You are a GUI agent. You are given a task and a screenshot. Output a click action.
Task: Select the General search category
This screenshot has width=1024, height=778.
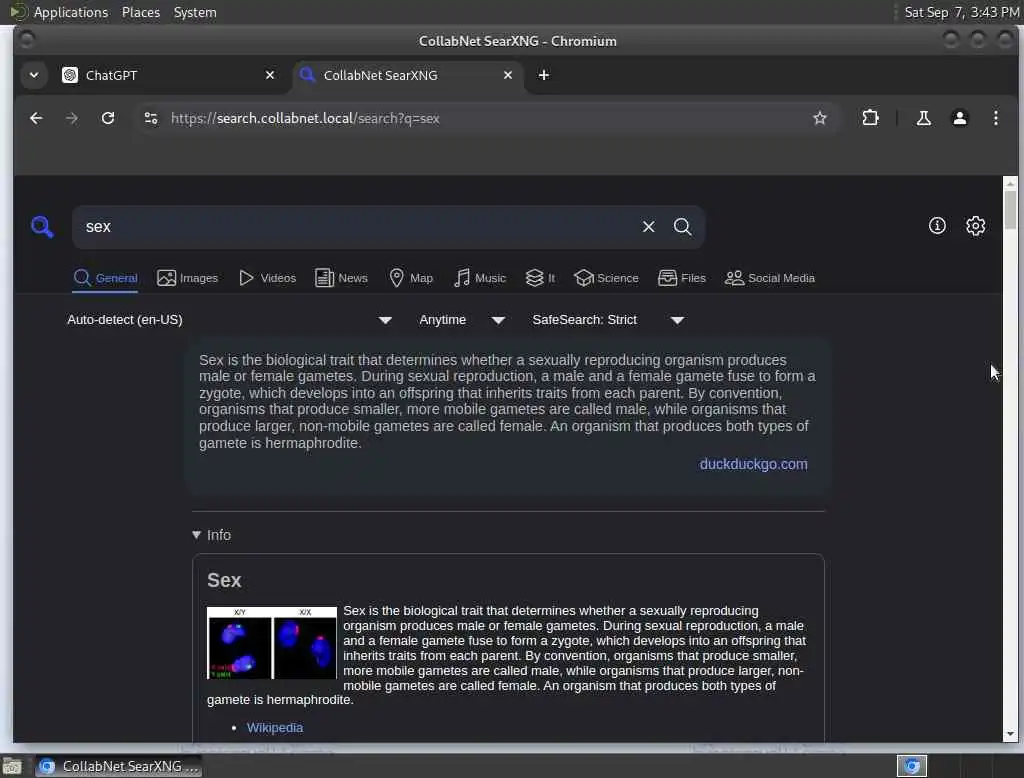point(105,278)
